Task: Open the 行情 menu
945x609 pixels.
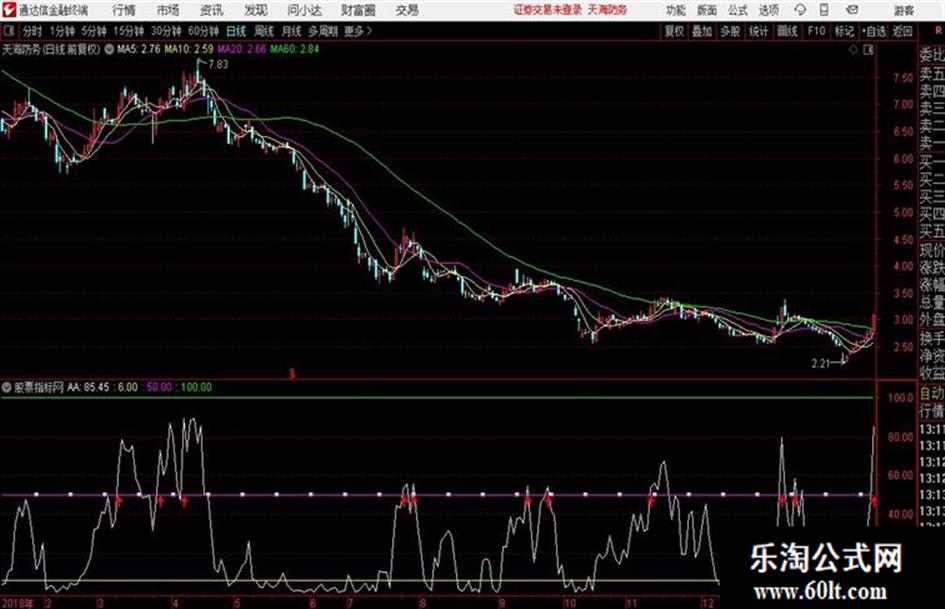Action: (124, 10)
